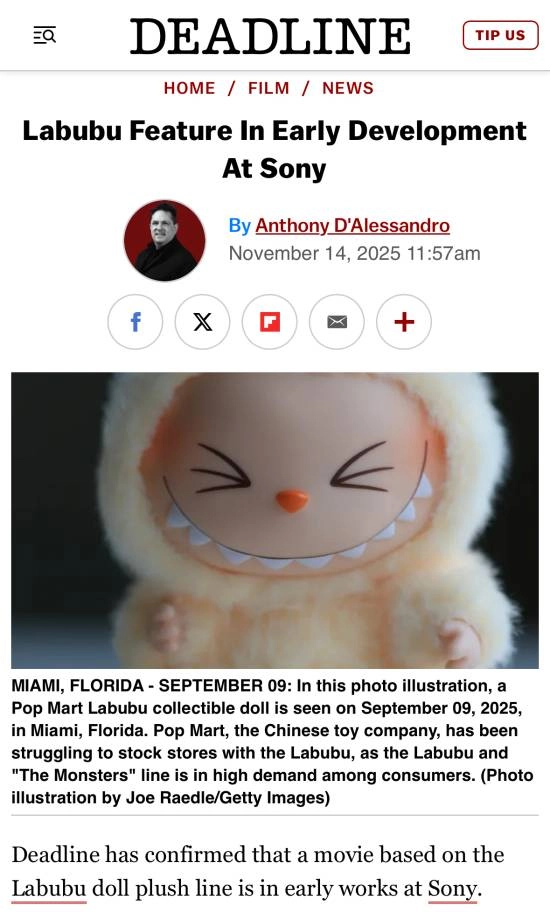The width and height of the screenshot is (550, 919).
Task: Share article on Facebook
Action: click(x=135, y=322)
